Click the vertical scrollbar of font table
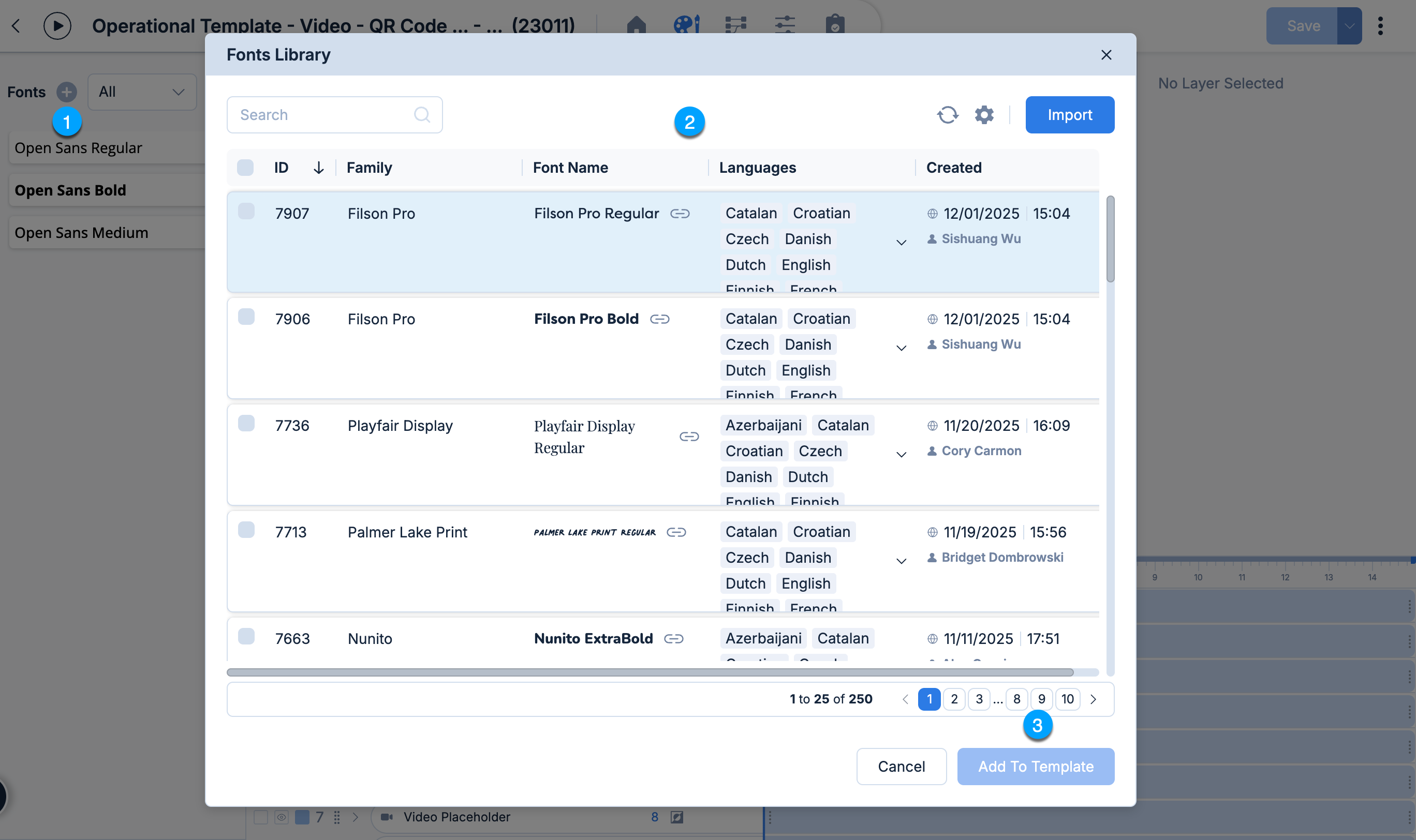This screenshot has height=840, width=1416. (x=1110, y=239)
